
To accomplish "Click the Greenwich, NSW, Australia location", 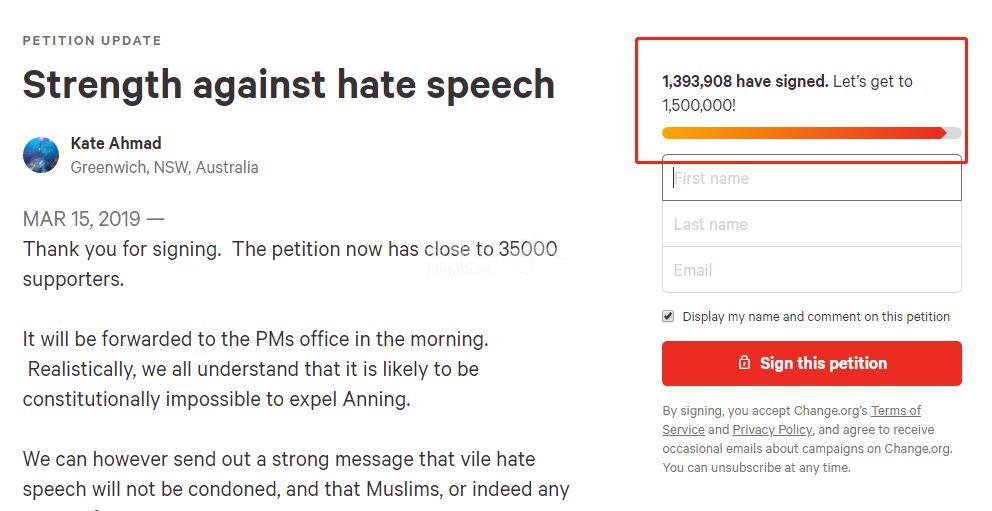I will coord(164,167).
